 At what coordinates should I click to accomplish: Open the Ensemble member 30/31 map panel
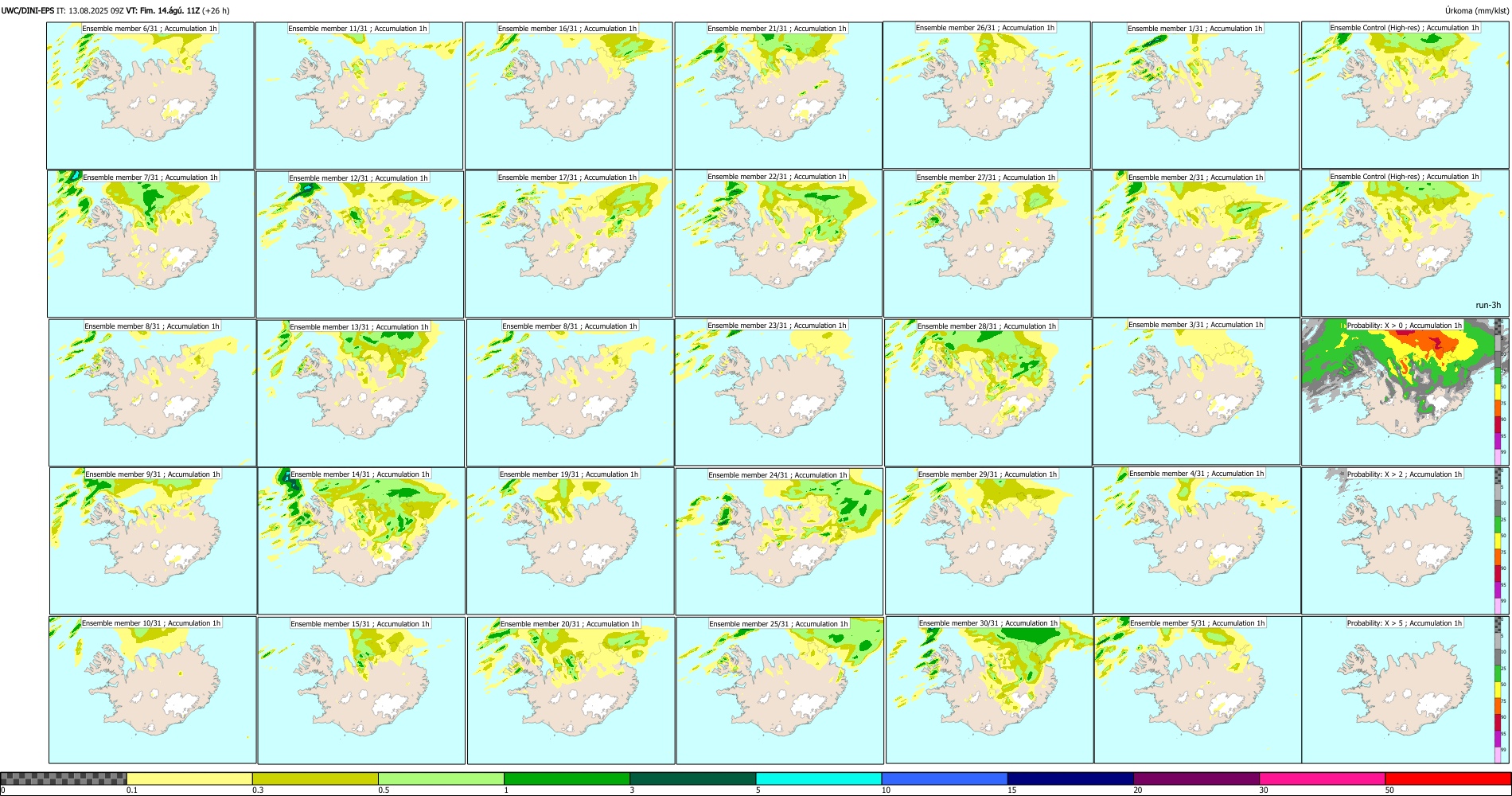(x=989, y=690)
